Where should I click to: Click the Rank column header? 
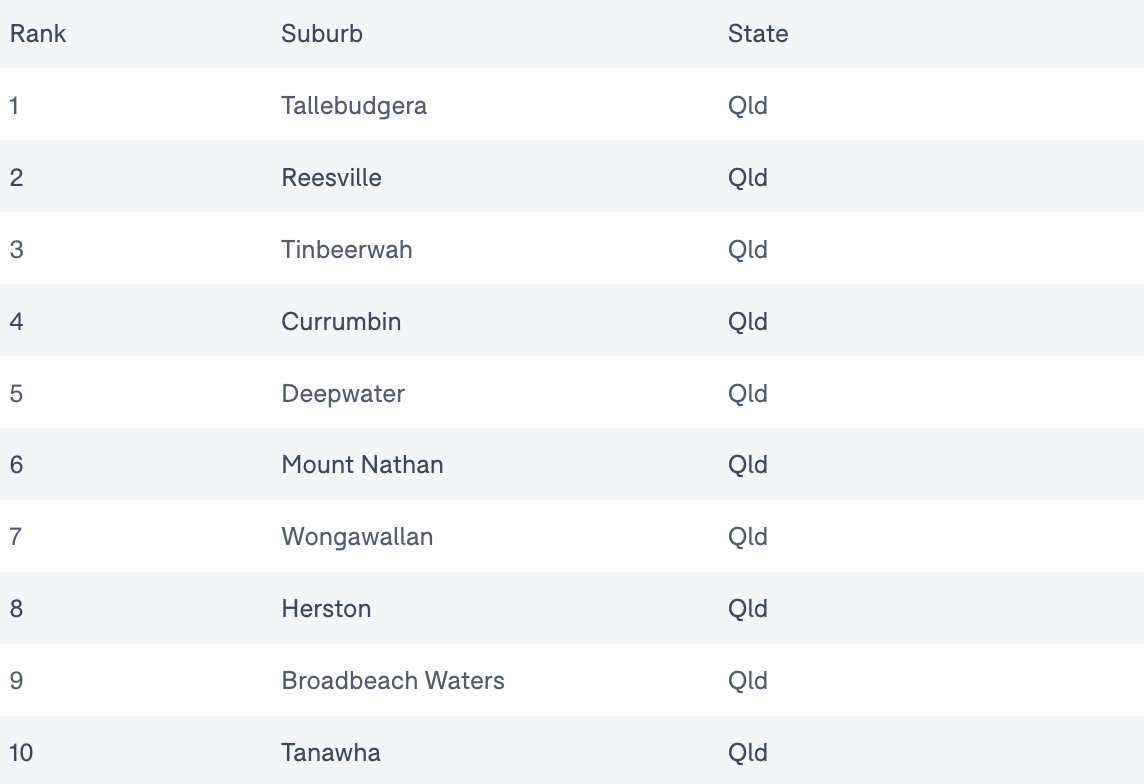(38, 34)
